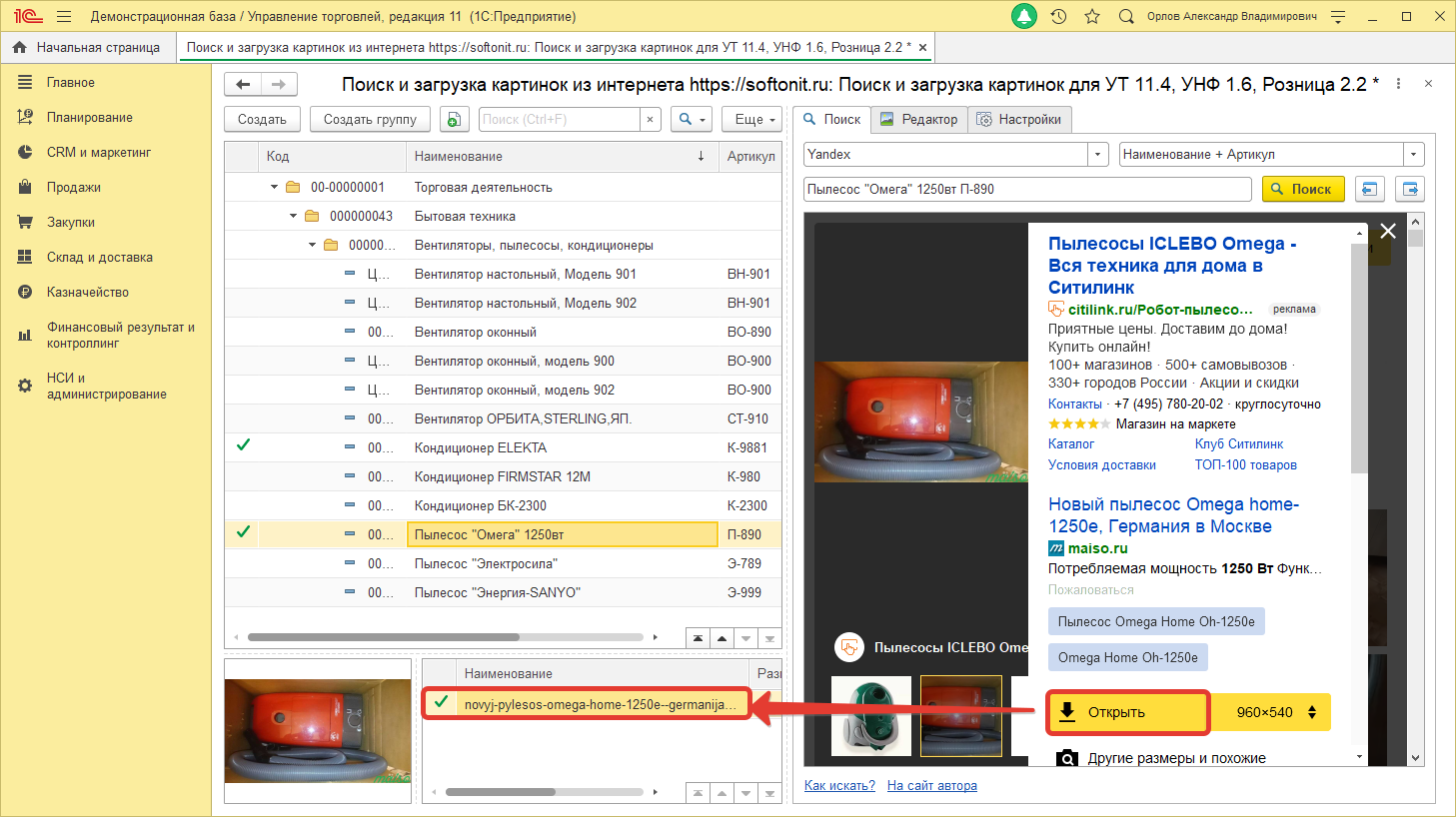The width and height of the screenshot is (1456, 817).
Task: Click files list horizontal scrollbar
Action: pos(500,792)
